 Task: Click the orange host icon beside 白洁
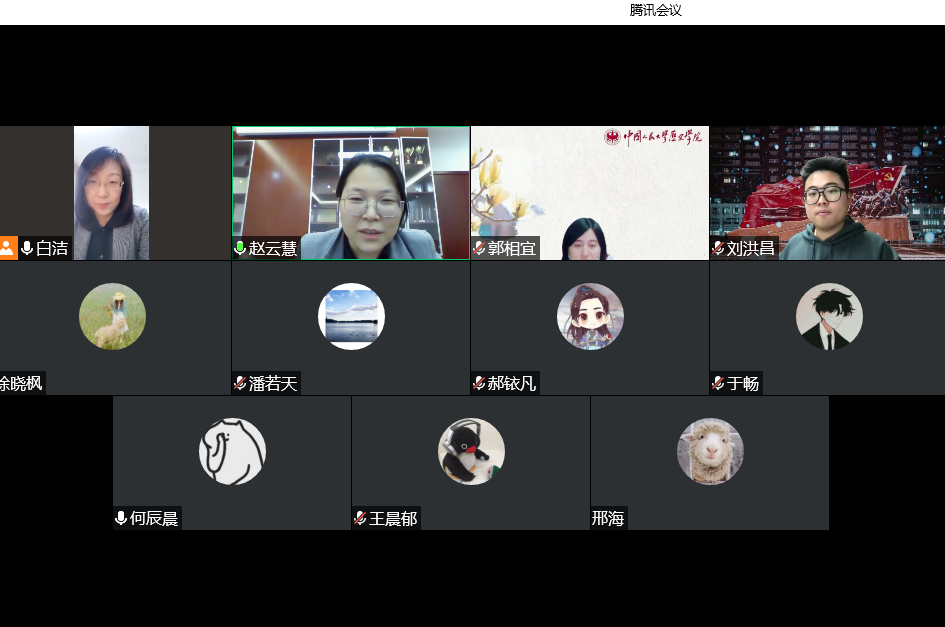tap(8, 249)
